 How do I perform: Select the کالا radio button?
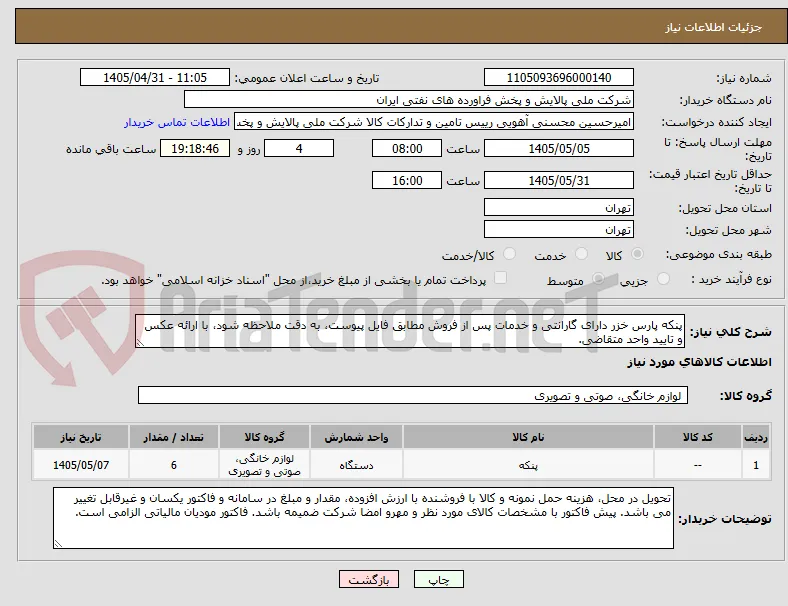tap(637, 254)
